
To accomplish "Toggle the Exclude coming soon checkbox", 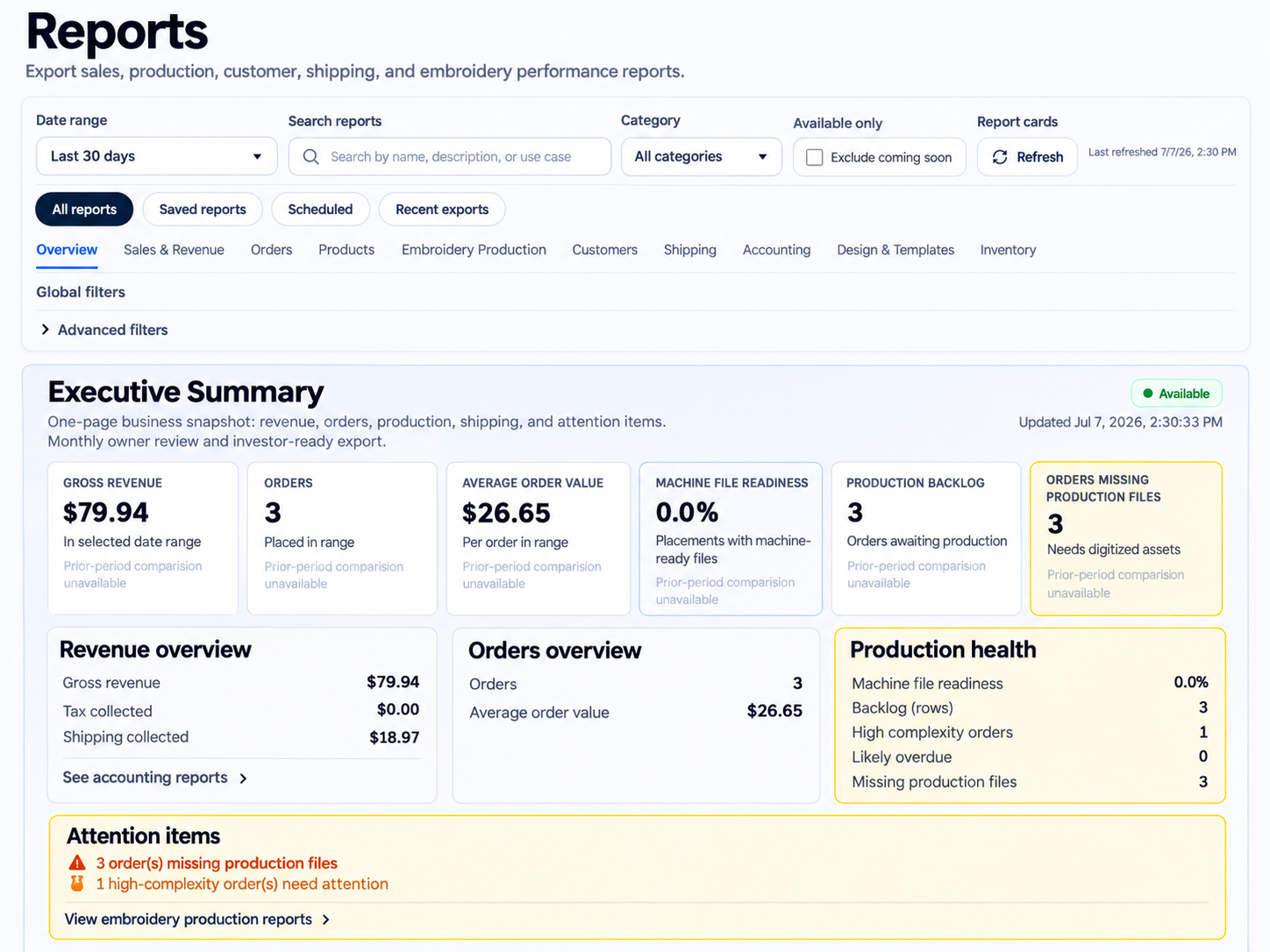I will (815, 157).
